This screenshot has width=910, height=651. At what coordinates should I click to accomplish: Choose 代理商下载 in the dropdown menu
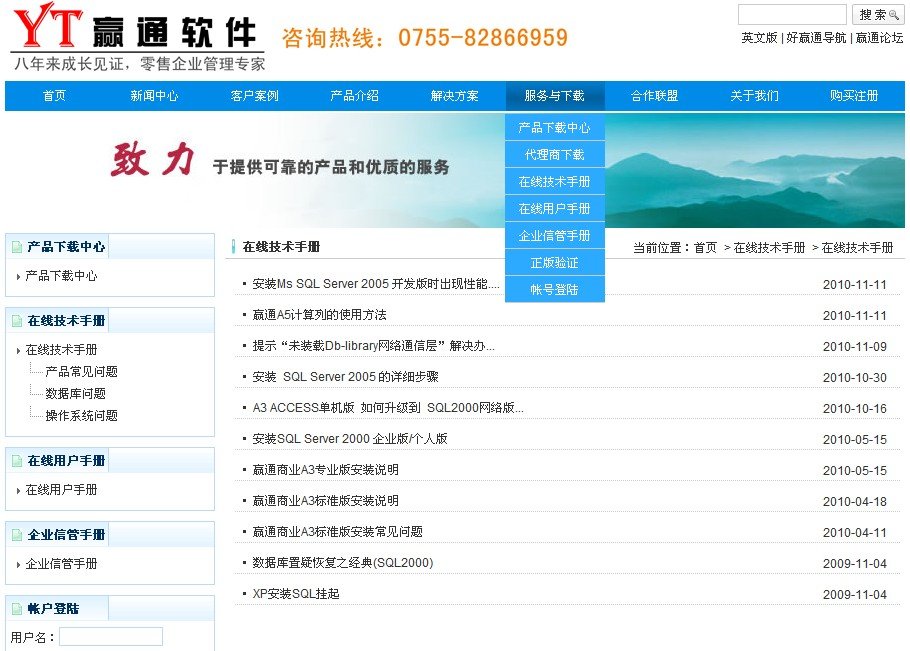coord(554,155)
